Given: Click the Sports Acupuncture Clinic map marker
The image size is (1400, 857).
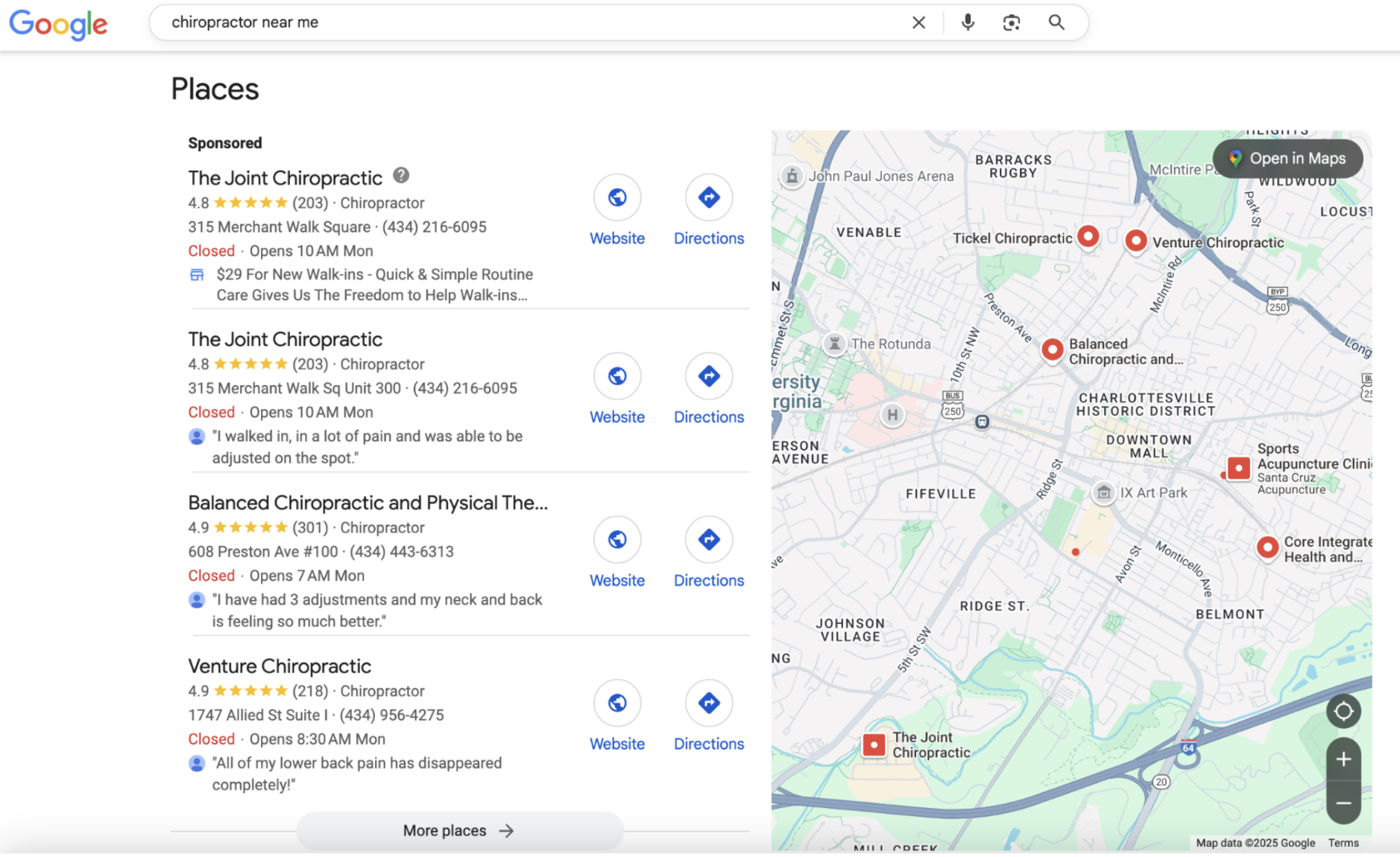Looking at the screenshot, I should pyautogui.click(x=1238, y=468).
